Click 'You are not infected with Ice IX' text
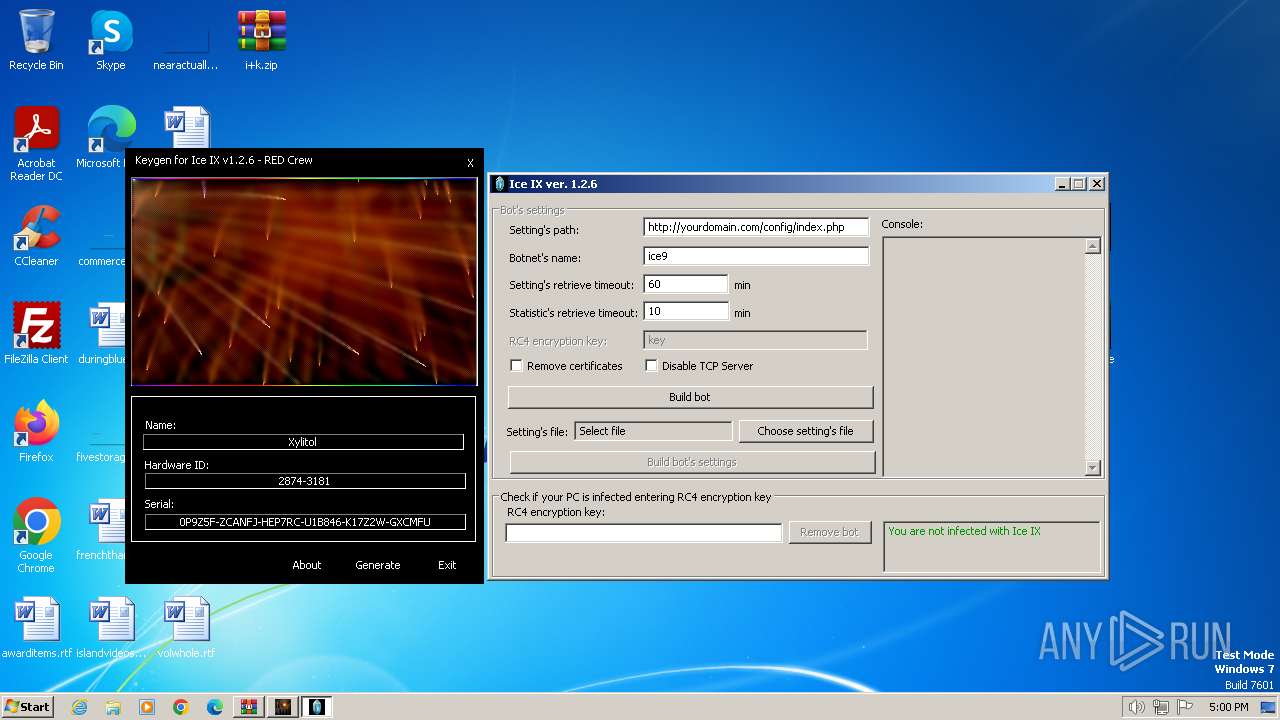1280x720 pixels. (x=964, y=531)
